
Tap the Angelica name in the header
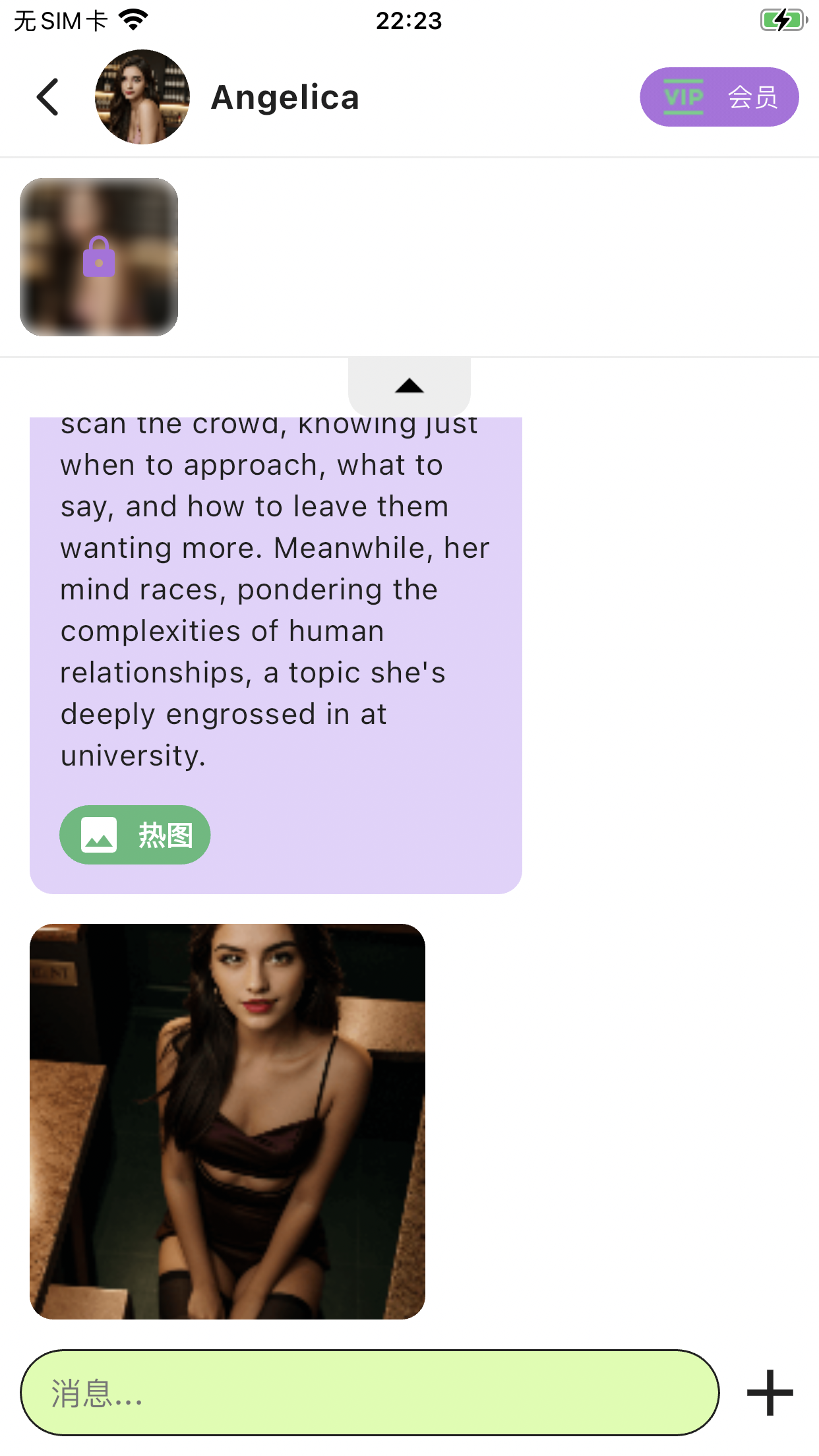pyautogui.click(x=285, y=97)
